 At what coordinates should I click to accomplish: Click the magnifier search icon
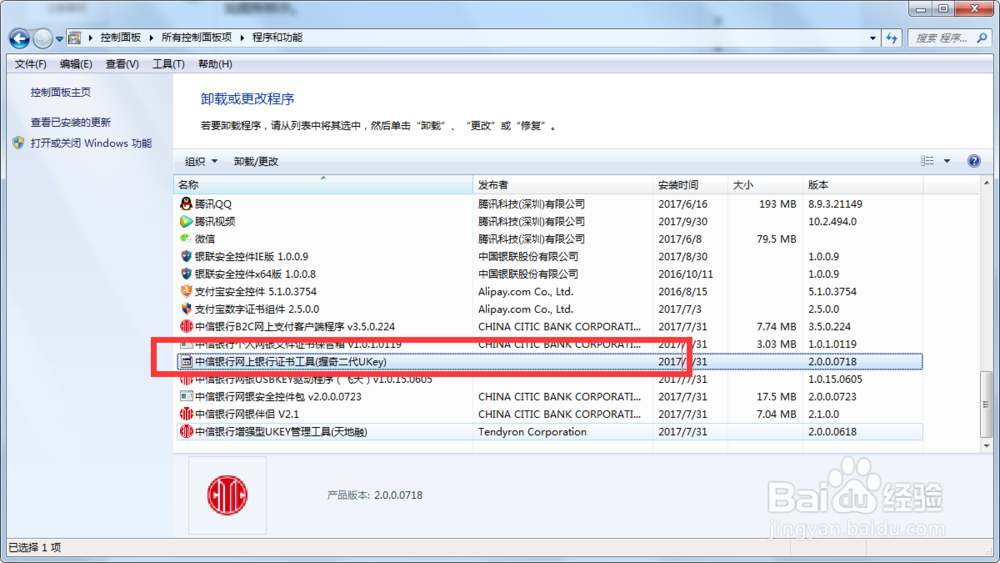tap(982, 38)
